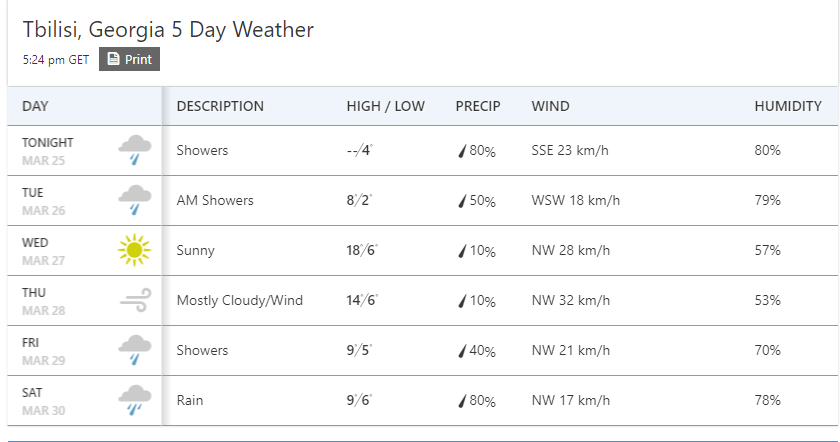Image resolution: width=840 pixels, height=442 pixels.
Task: Click the sunny icon for Wednesday
Action: click(134, 250)
